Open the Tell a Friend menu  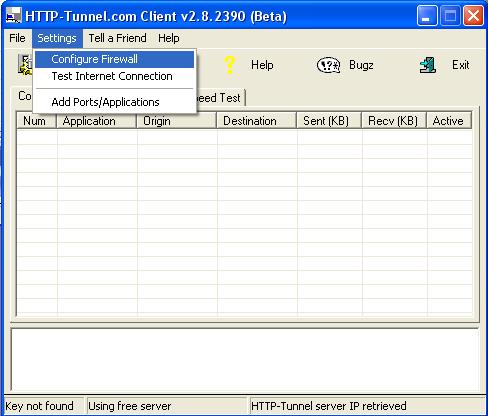(117, 38)
